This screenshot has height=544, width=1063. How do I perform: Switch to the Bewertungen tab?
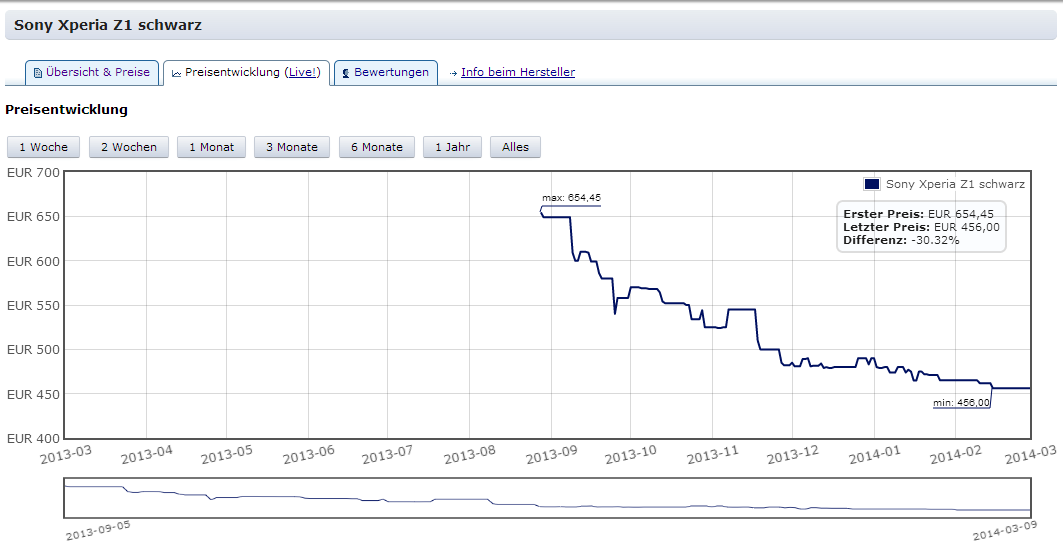click(385, 72)
